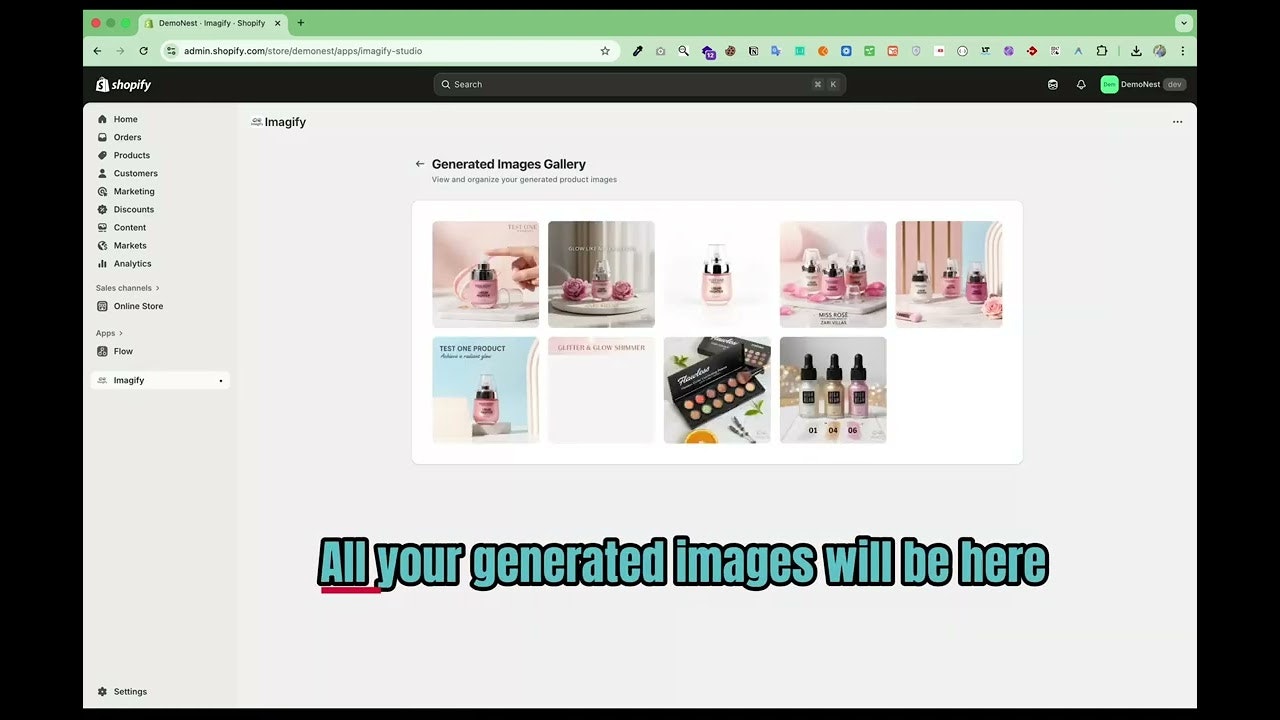
Task: Select the Imagify app icon
Action: (x=101, y=380)
